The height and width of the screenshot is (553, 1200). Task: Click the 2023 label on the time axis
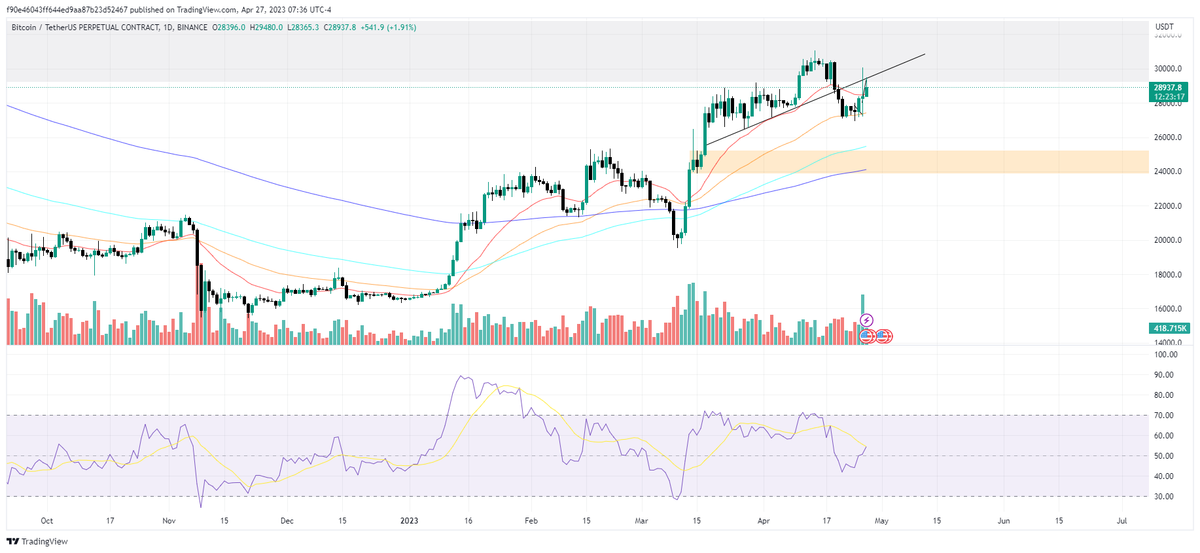click(x=412, y=521)
